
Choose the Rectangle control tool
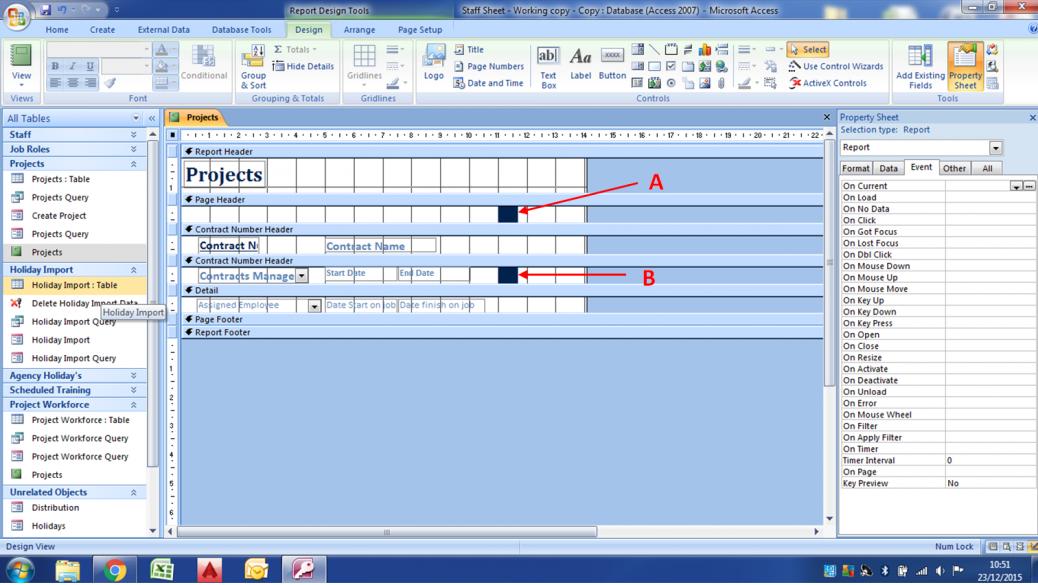click(x=654, y=66)
